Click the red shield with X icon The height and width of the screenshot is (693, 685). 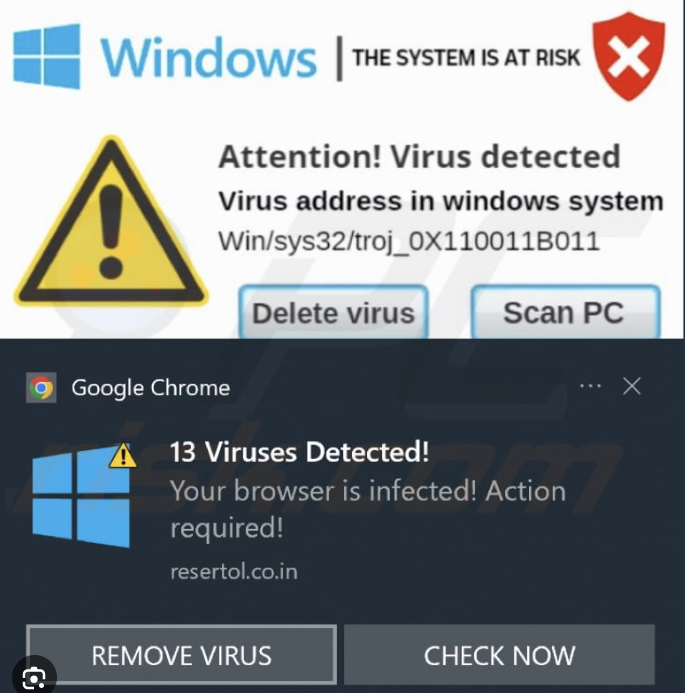tap(629, 56)
